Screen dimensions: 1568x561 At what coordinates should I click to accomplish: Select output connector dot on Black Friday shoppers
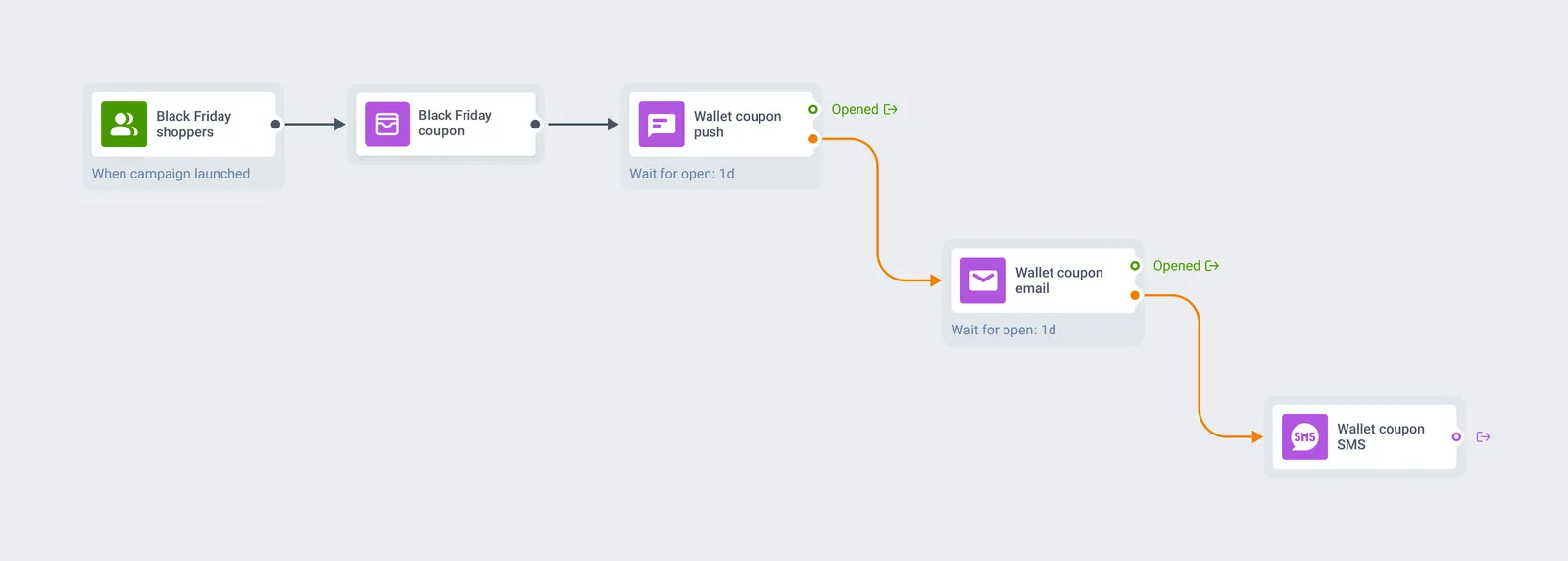pos(275,125)
